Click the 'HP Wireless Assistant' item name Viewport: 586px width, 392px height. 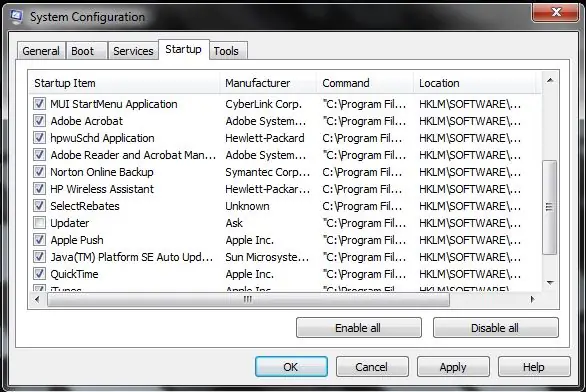tap(102, 189)
